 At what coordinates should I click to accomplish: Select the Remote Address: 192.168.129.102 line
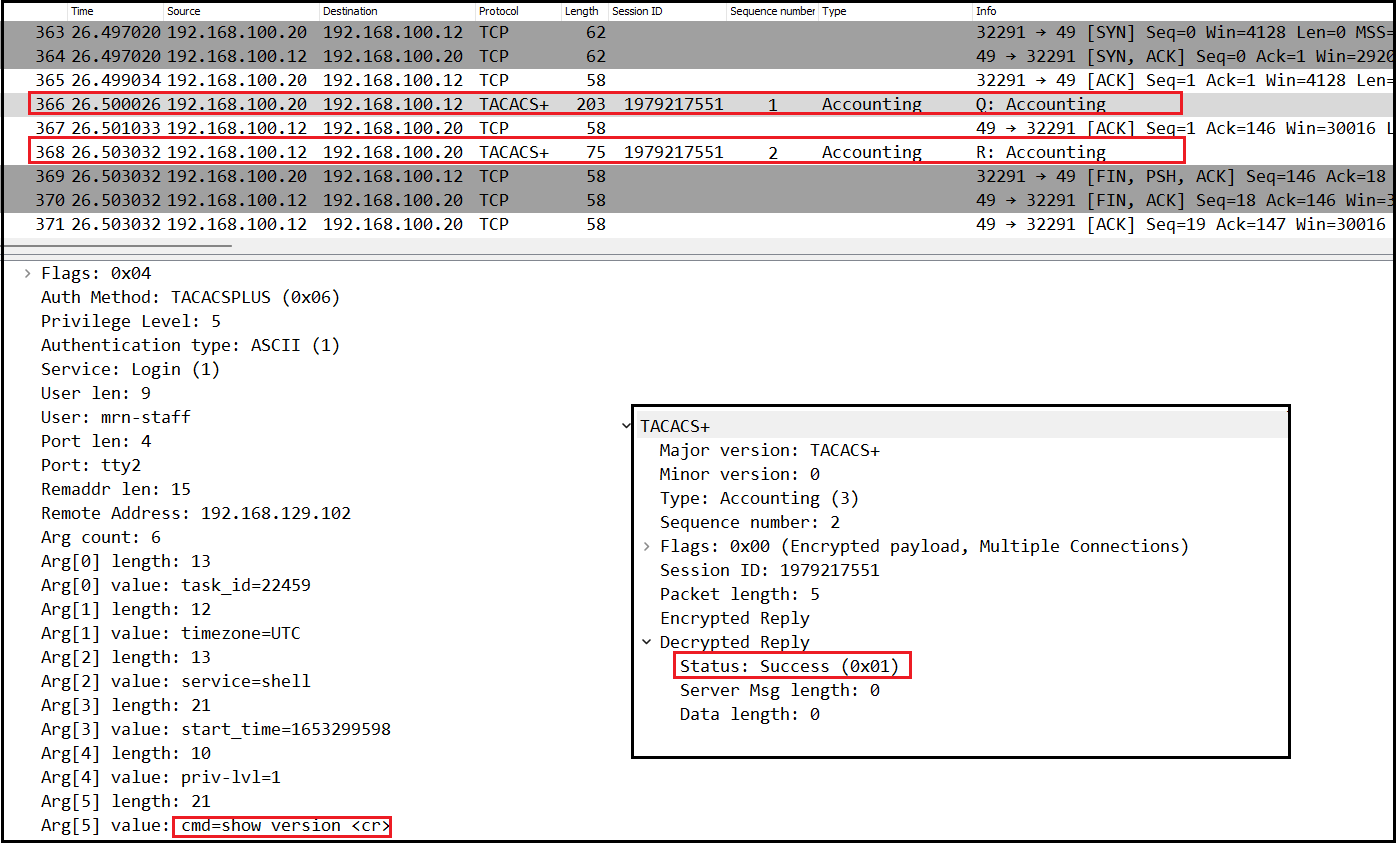click(195, 513)
